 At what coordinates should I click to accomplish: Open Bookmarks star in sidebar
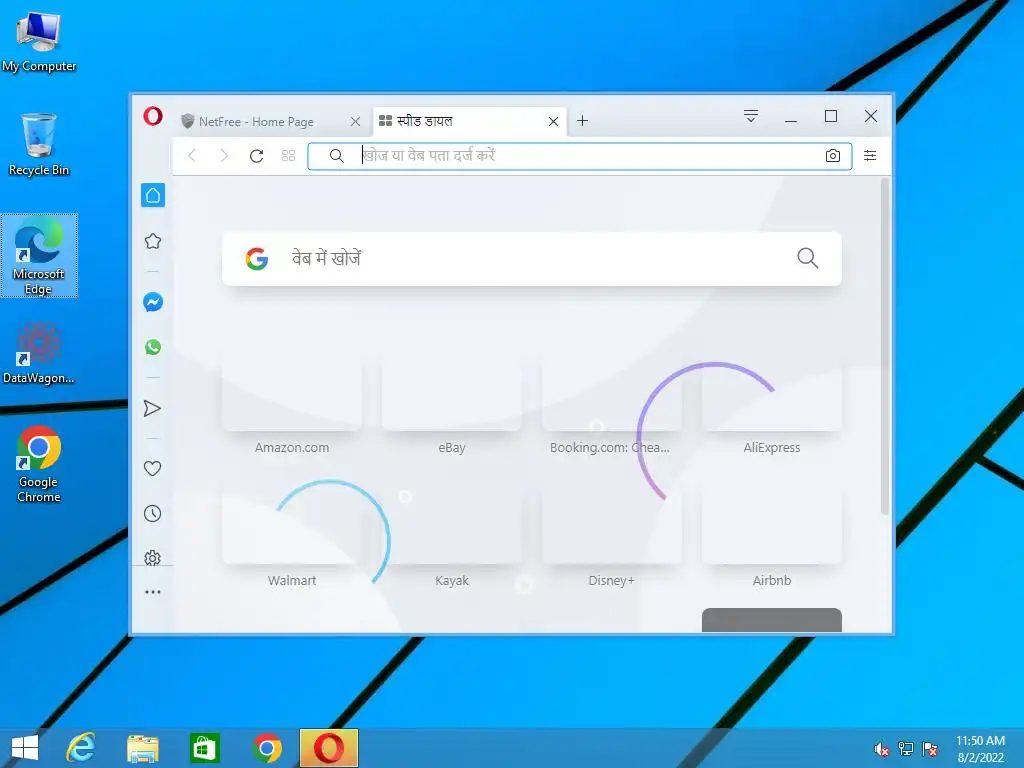(153, 241)
